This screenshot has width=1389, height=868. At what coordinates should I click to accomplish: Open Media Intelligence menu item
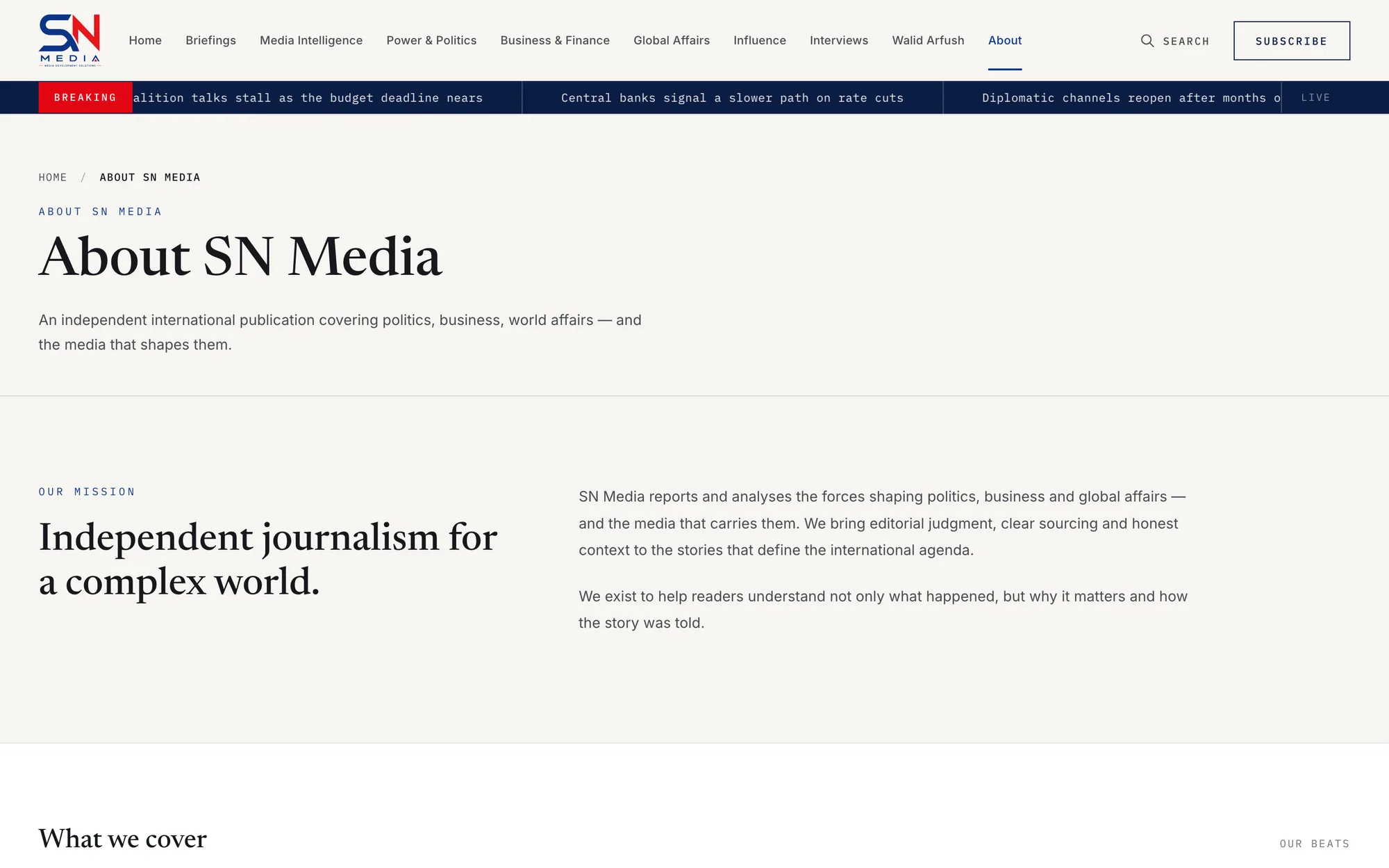coord(311,40)
